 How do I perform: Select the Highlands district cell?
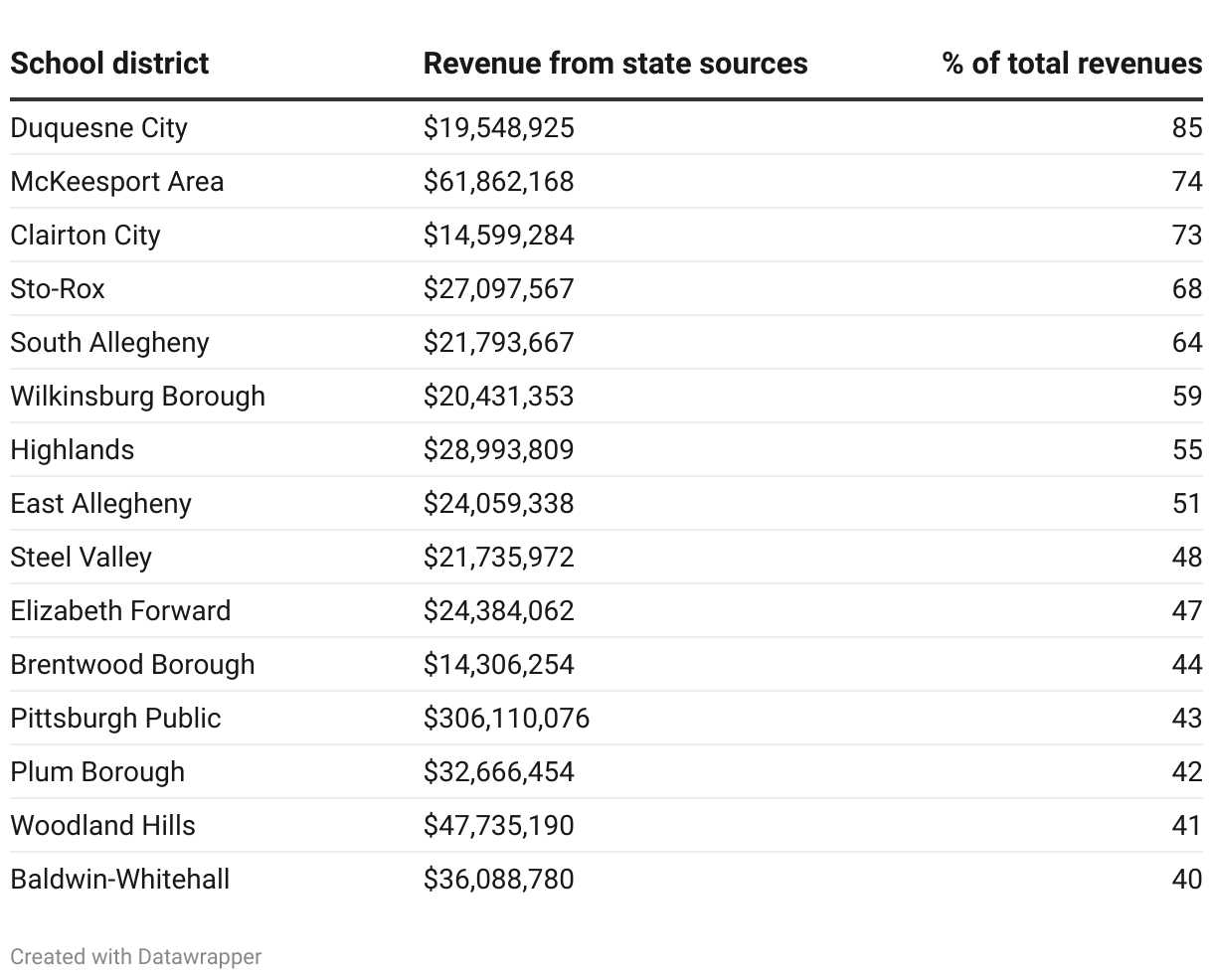point(72,450)
